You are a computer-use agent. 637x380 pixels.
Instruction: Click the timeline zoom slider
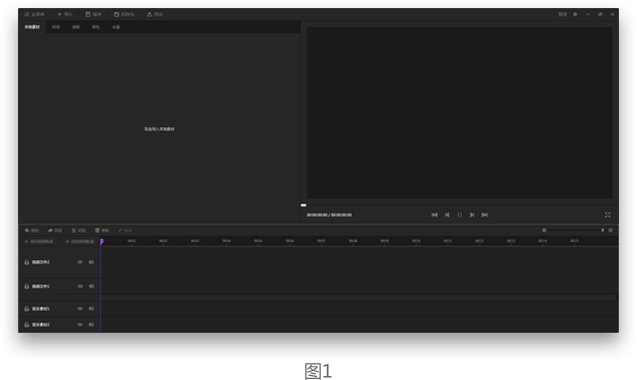coord(577,230)
